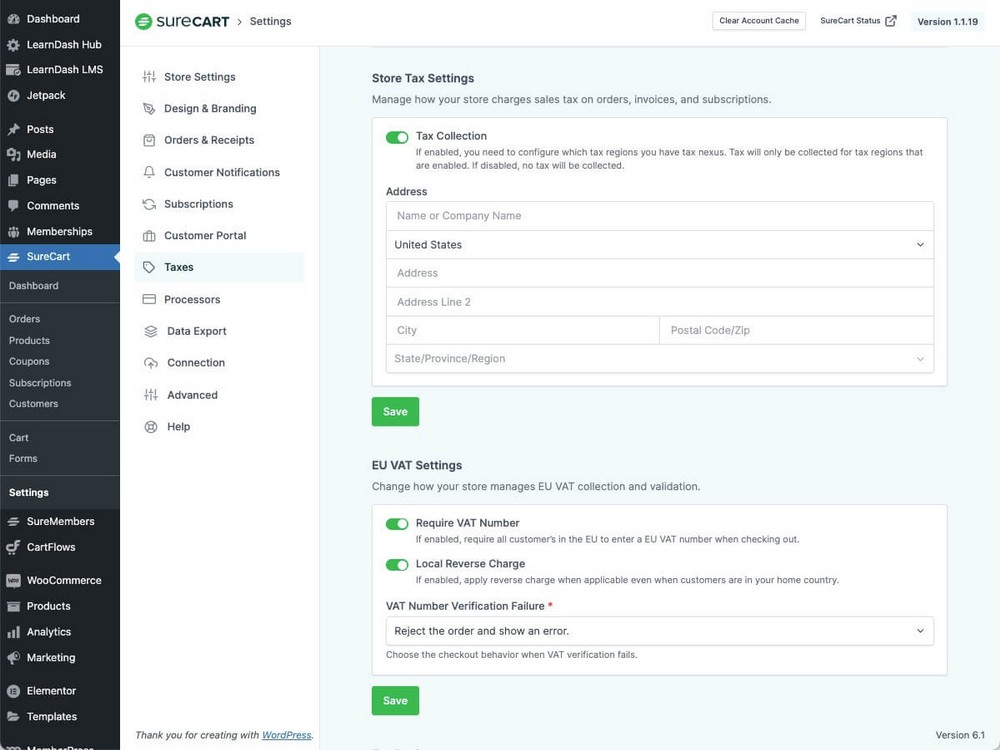
Task: Open SureMembers in admin sidebar
Action: 60,522
